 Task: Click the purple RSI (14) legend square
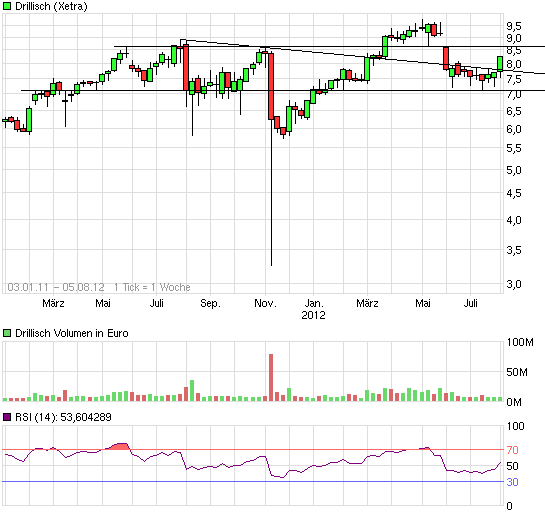click(7, 417)
